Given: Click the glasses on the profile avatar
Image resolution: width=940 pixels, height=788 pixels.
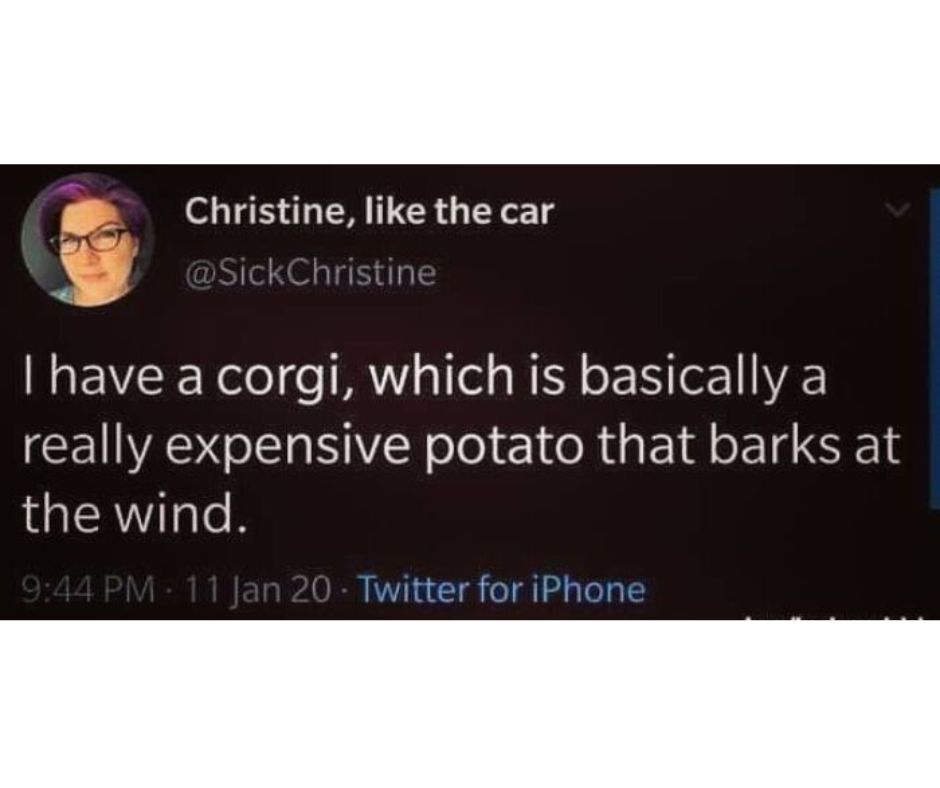Looking at the screenshot, I should click(90, 239).
